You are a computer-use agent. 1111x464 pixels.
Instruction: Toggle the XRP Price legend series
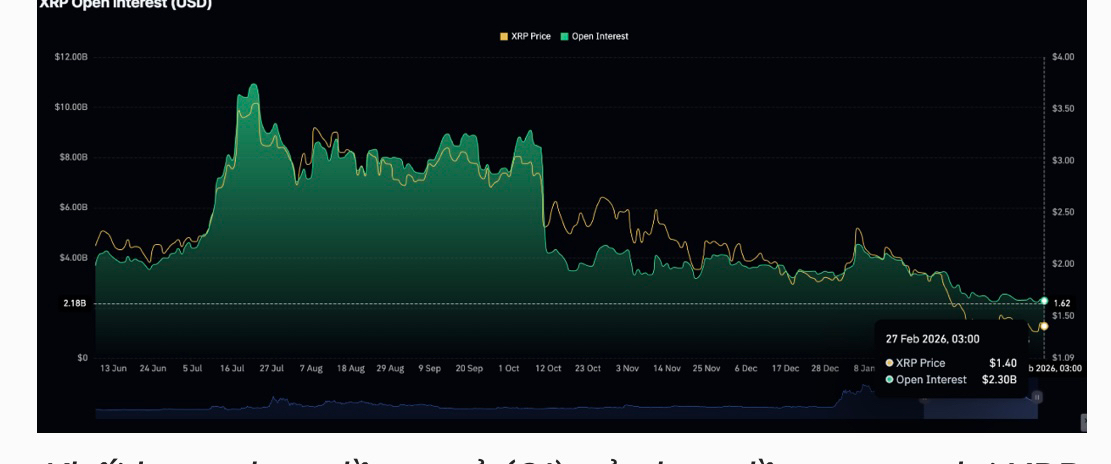click(525, 36)
